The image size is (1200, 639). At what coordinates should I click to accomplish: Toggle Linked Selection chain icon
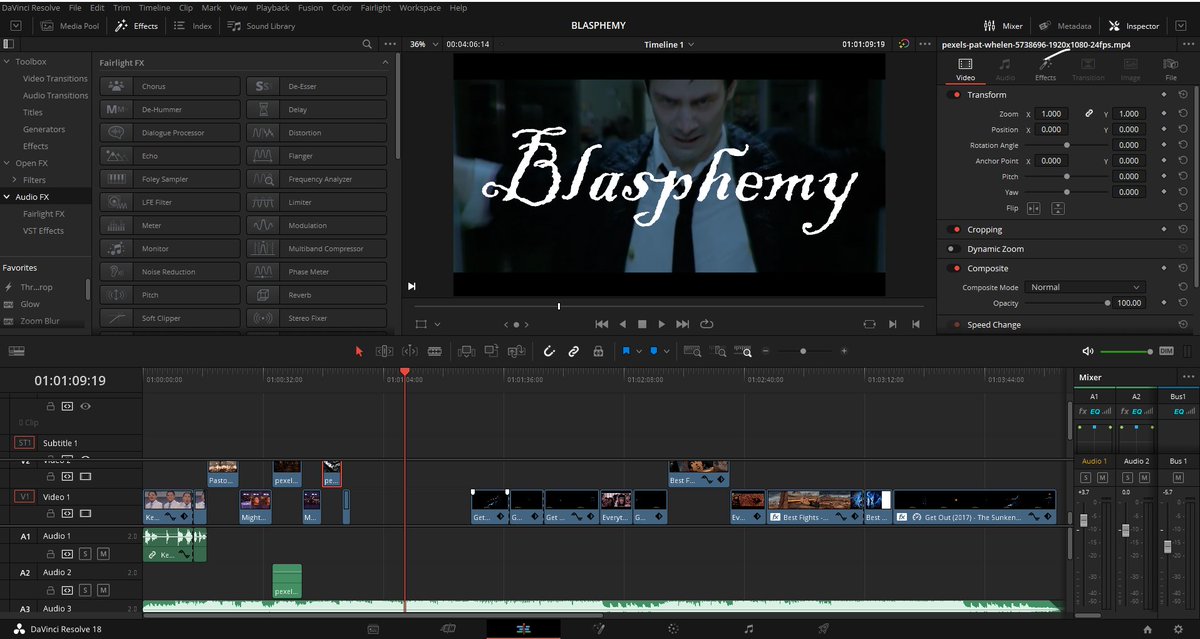tap(574, 351)
